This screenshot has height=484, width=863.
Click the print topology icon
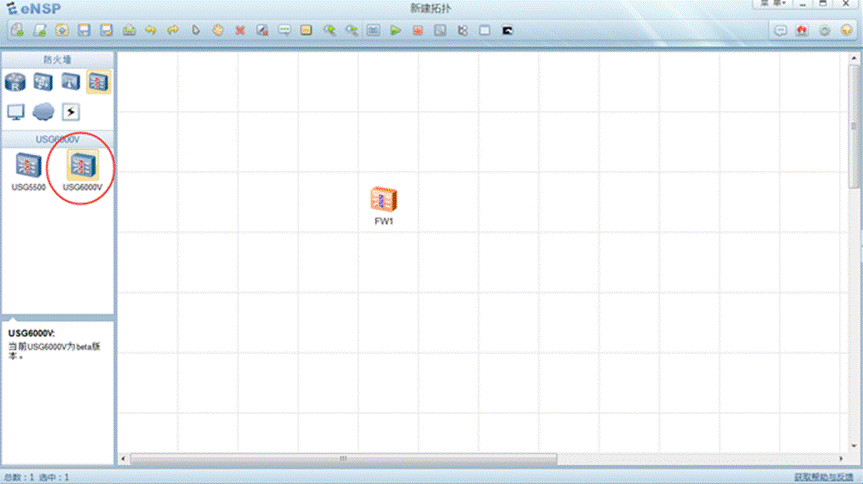pos(129,30)
